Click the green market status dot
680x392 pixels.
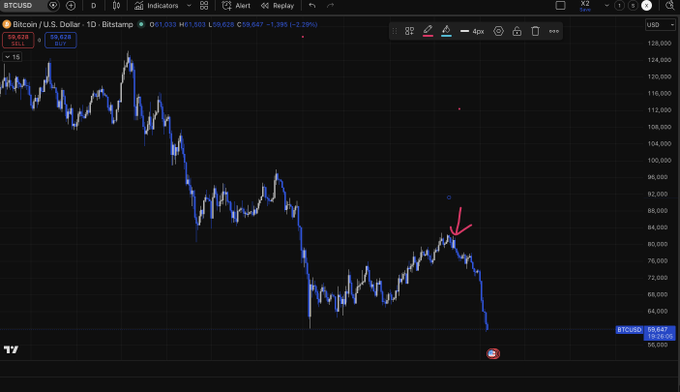click(141, 24)
